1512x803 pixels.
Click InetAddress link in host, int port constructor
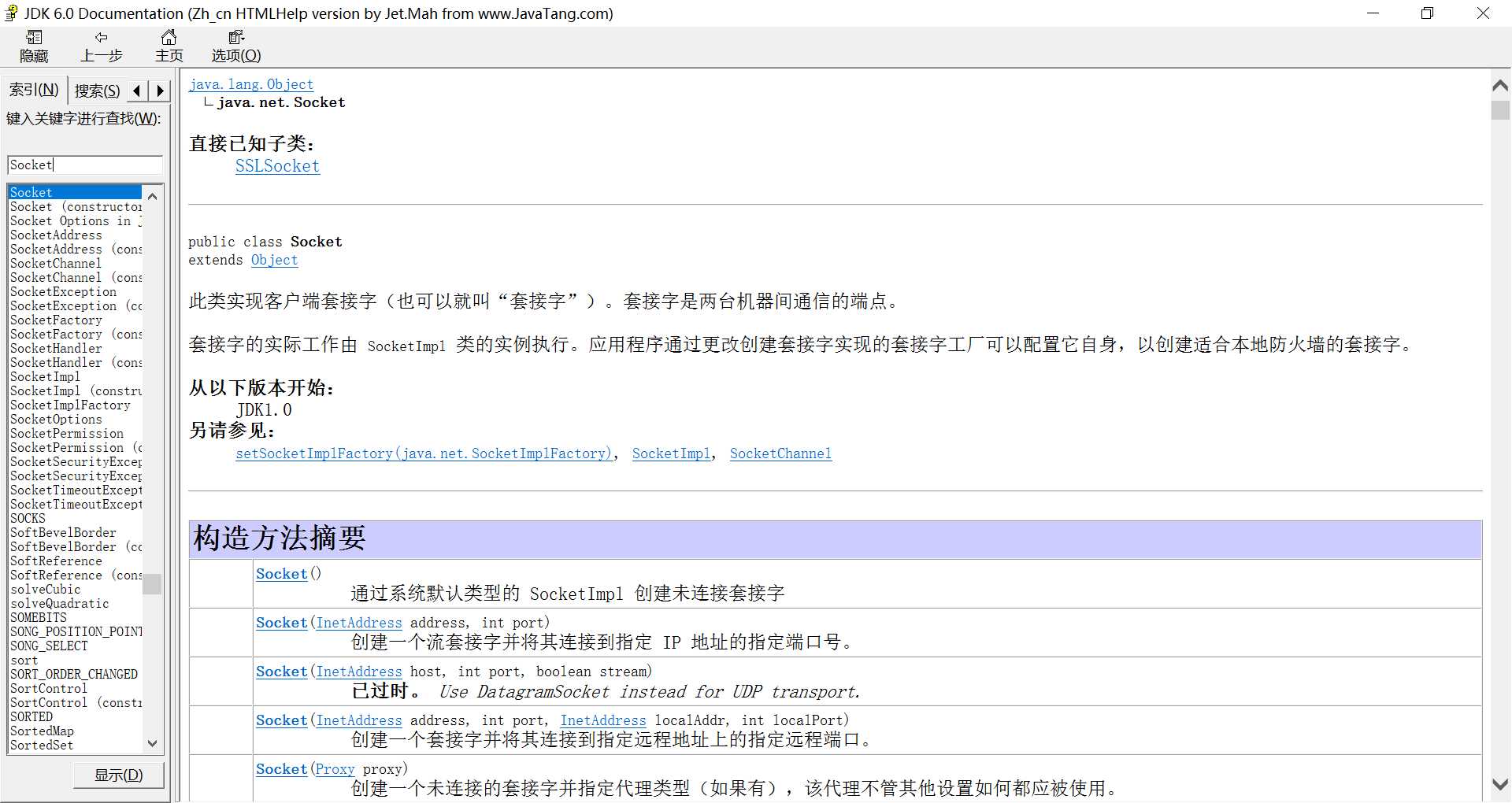click(359, 672)
